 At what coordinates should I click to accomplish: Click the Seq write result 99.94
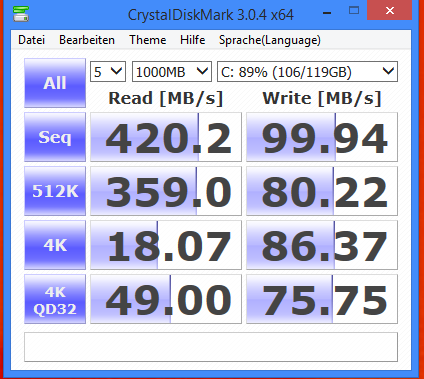pos(322,137)
